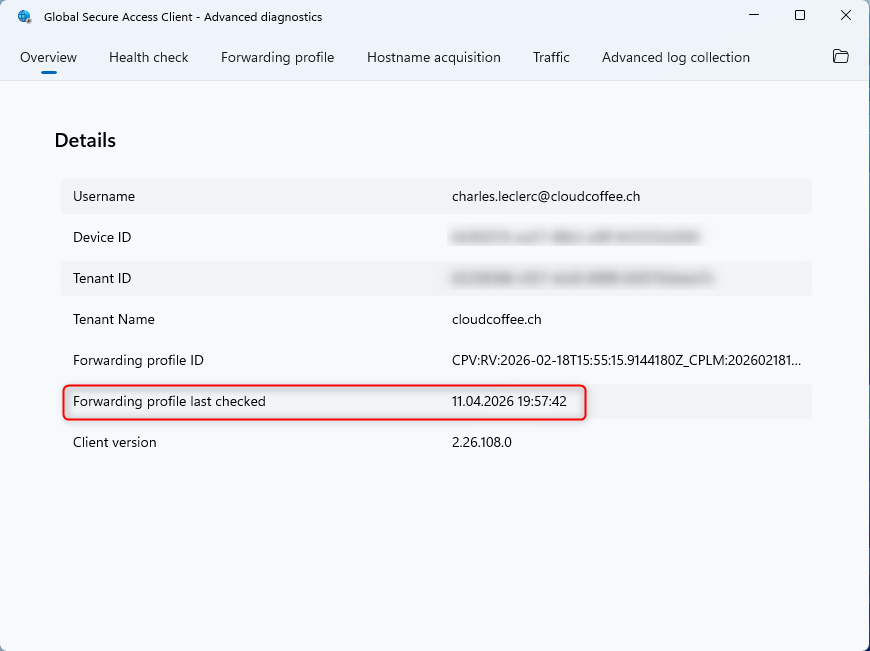The height and width of the screenshot is (651, 870).
Task: Switch to the Health check tab
Action: pos(149,57)
